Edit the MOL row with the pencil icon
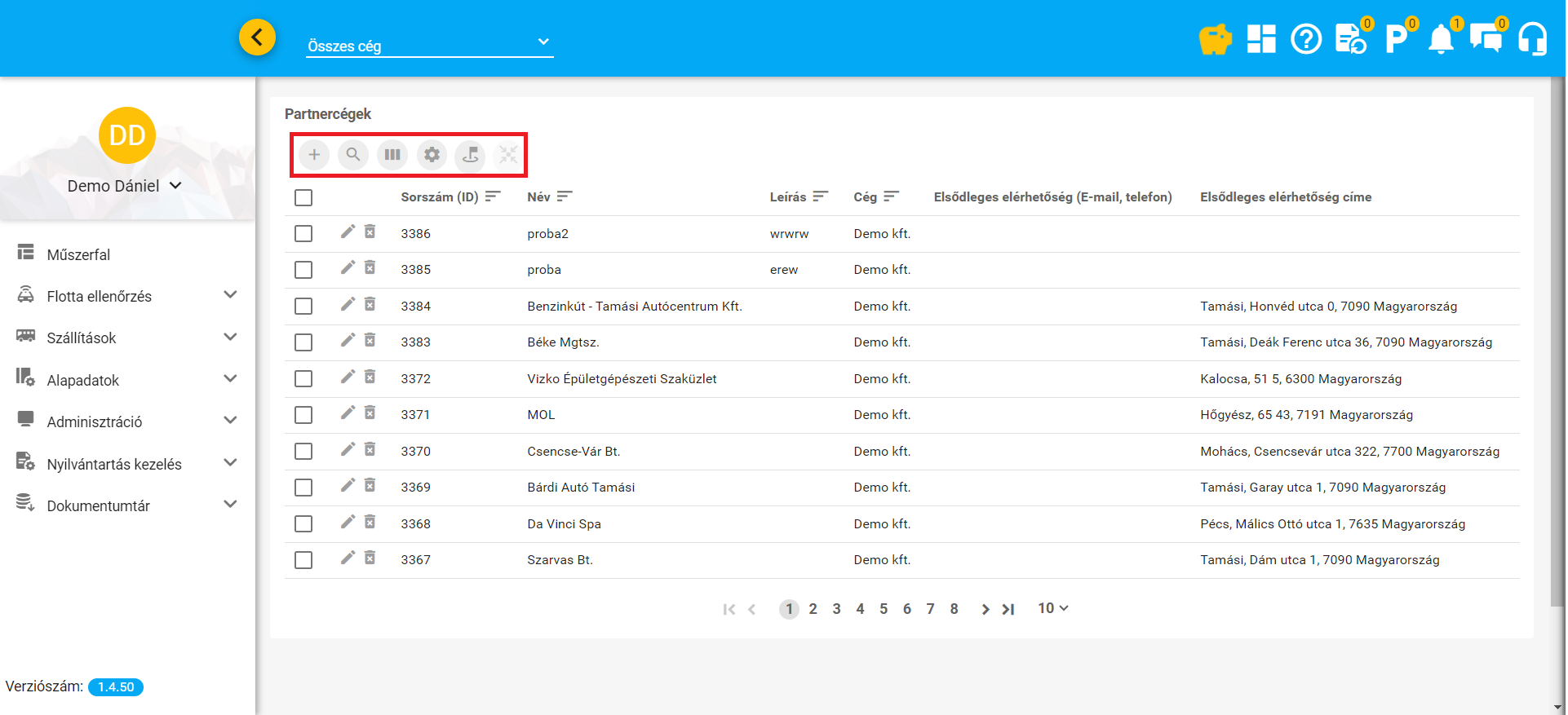1568x715 pixels. pyautogui.click(x=348, y=413)
